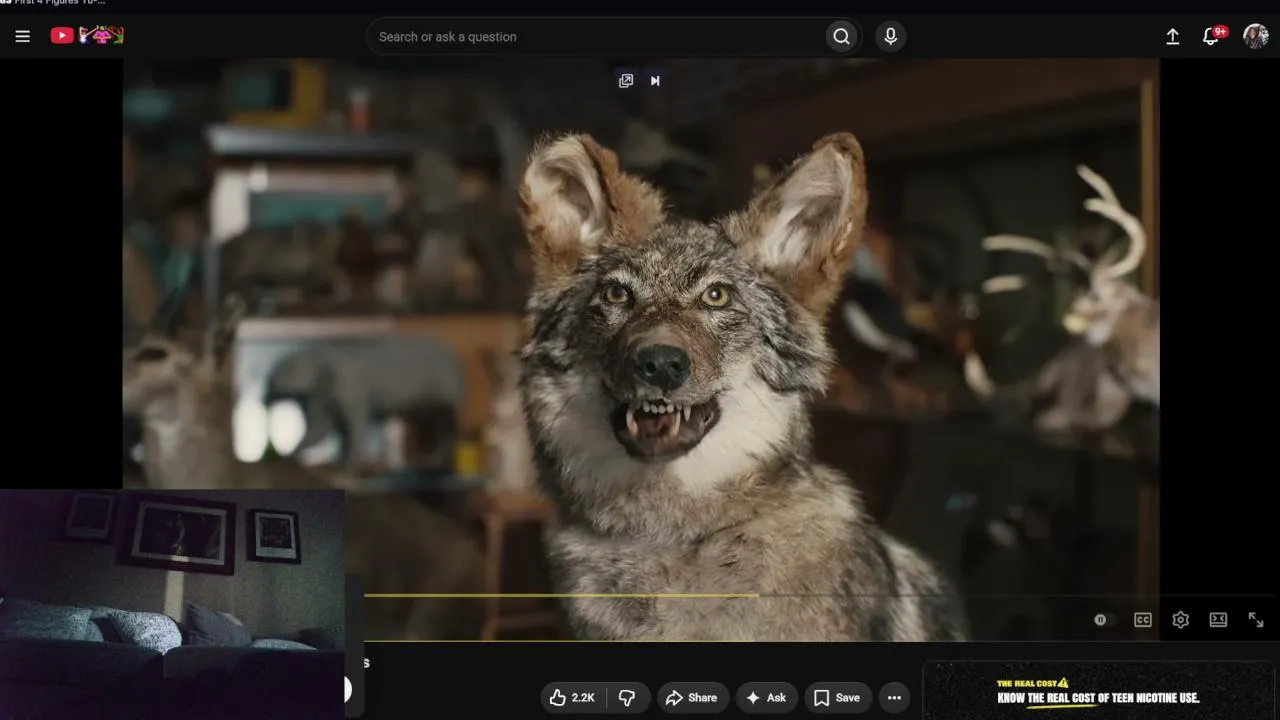
Task: Like the video (2.2K)
Action: (x=572, y=698)
